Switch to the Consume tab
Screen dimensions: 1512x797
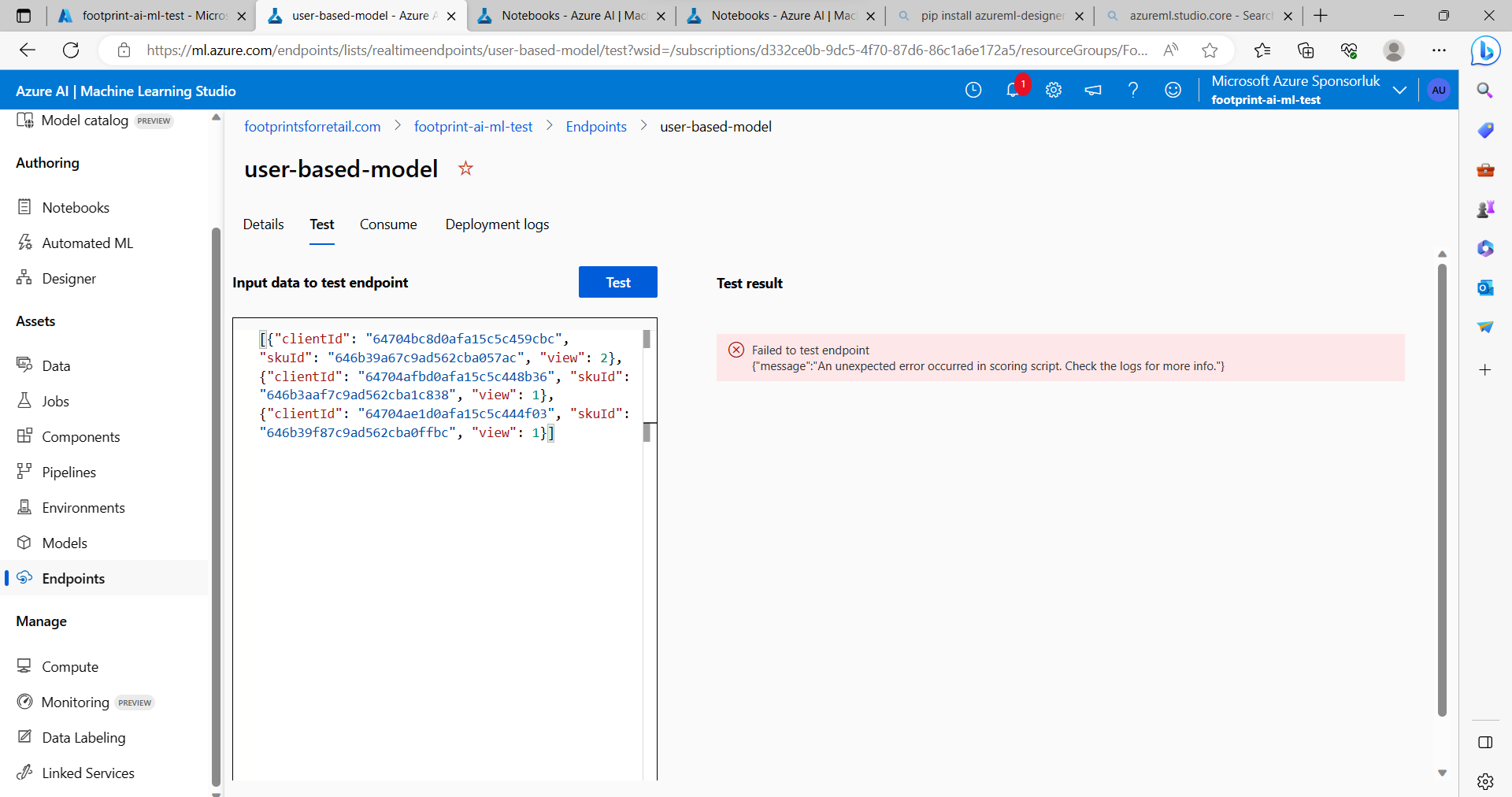tap(388, 224)
